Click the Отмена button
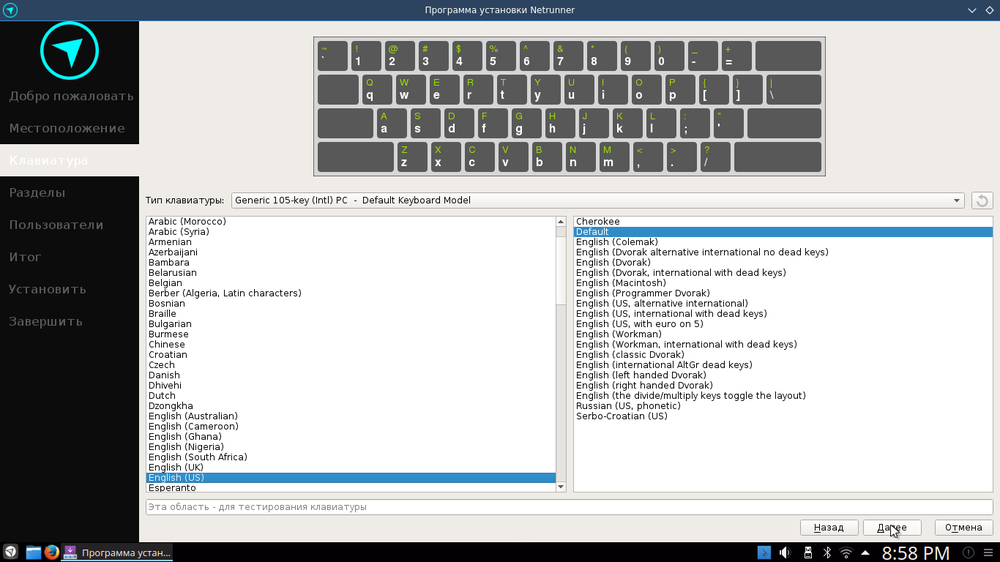 pos(963,528)
